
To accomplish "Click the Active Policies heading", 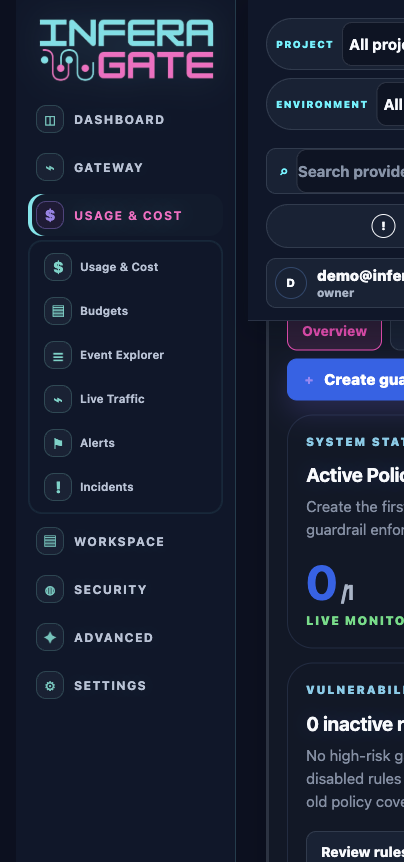I will coord(355,476).
